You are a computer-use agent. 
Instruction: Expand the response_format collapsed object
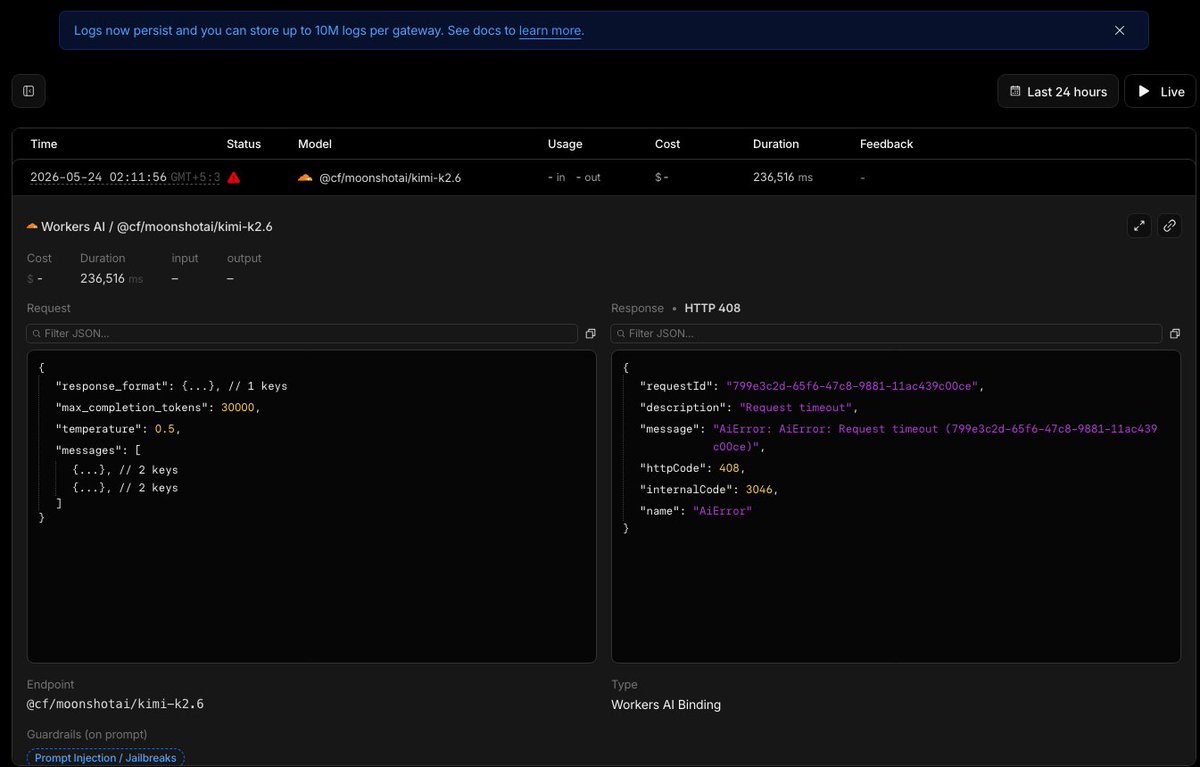click(199, 386)
